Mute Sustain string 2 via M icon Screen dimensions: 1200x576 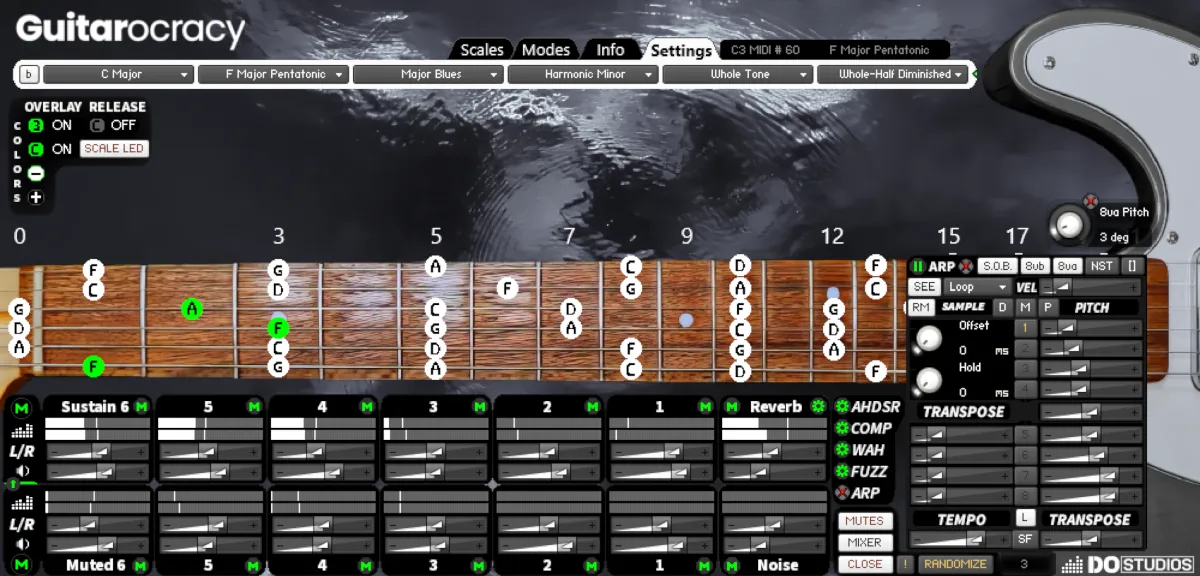click(593, 406)
